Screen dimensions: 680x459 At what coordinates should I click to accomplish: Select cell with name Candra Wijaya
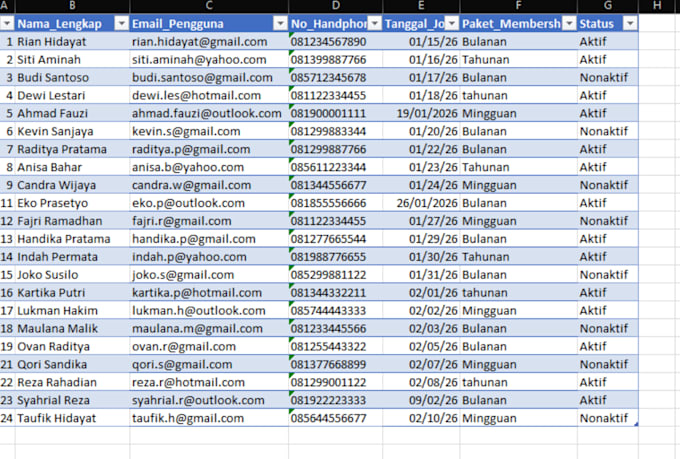coord(72,185)
